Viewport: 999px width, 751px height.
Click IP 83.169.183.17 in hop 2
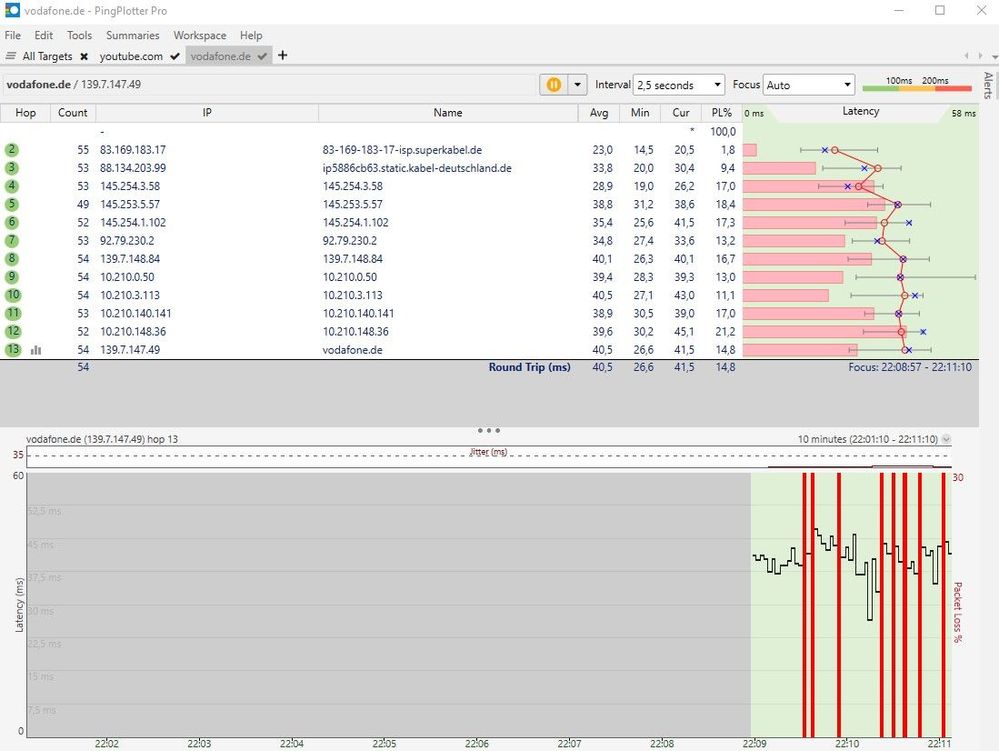(x=133, y=150)
